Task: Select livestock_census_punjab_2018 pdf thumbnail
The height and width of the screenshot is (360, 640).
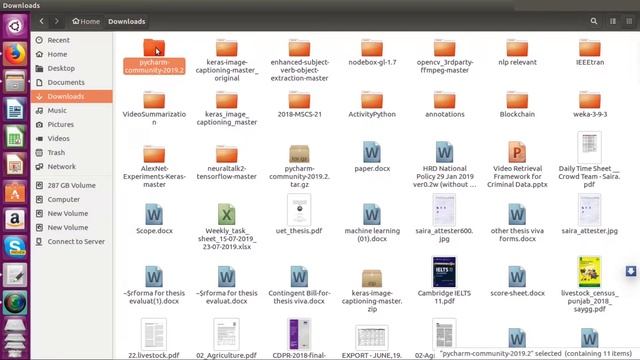Action: [589, 272]
